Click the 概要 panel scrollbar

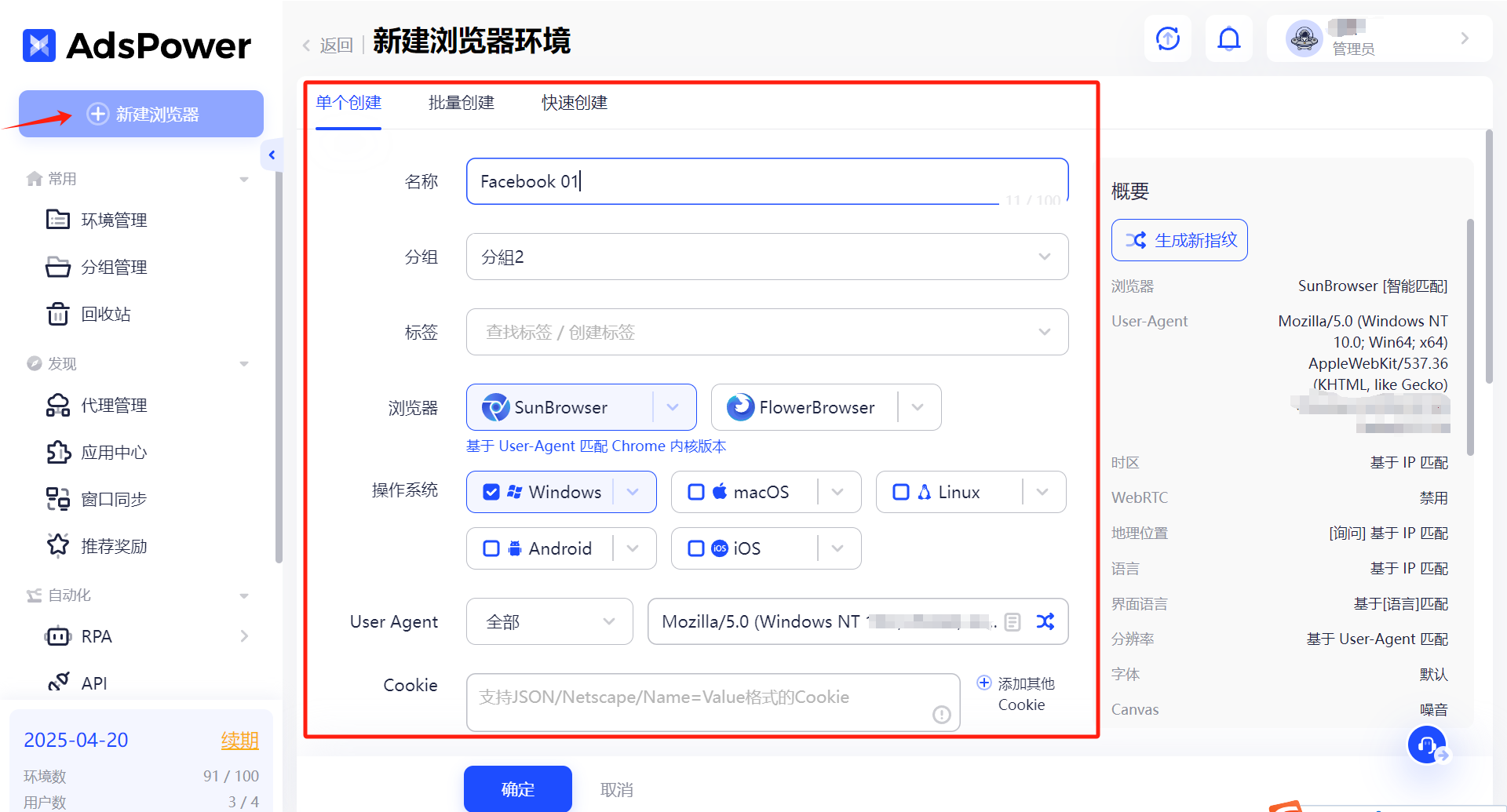click(x=1470, y=337)
